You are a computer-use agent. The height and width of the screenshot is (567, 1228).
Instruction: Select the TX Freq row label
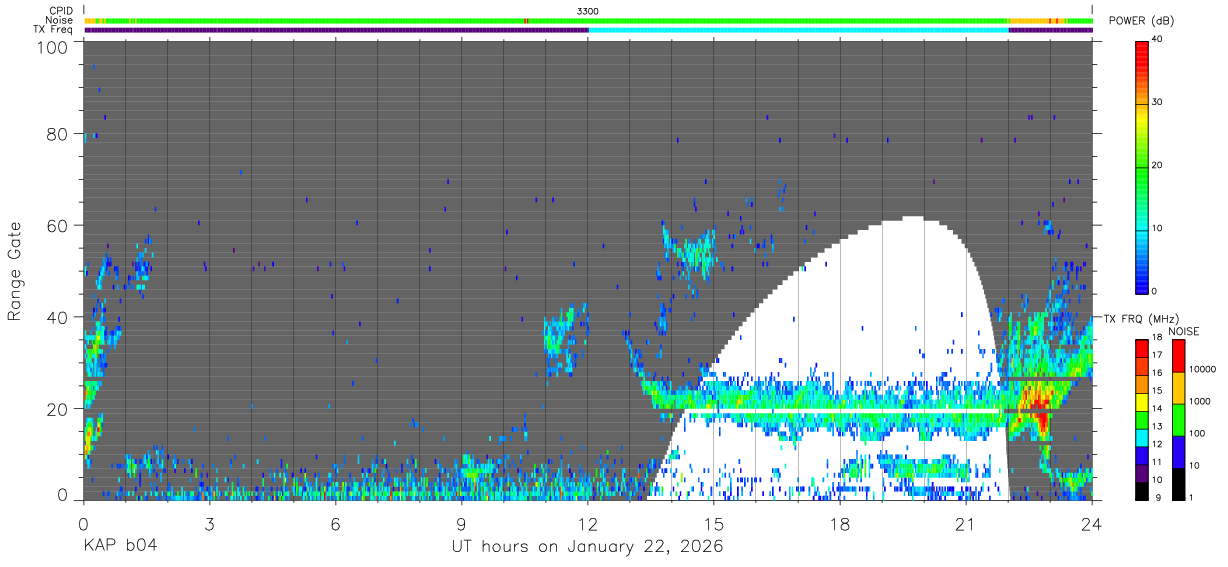[54, 29]
